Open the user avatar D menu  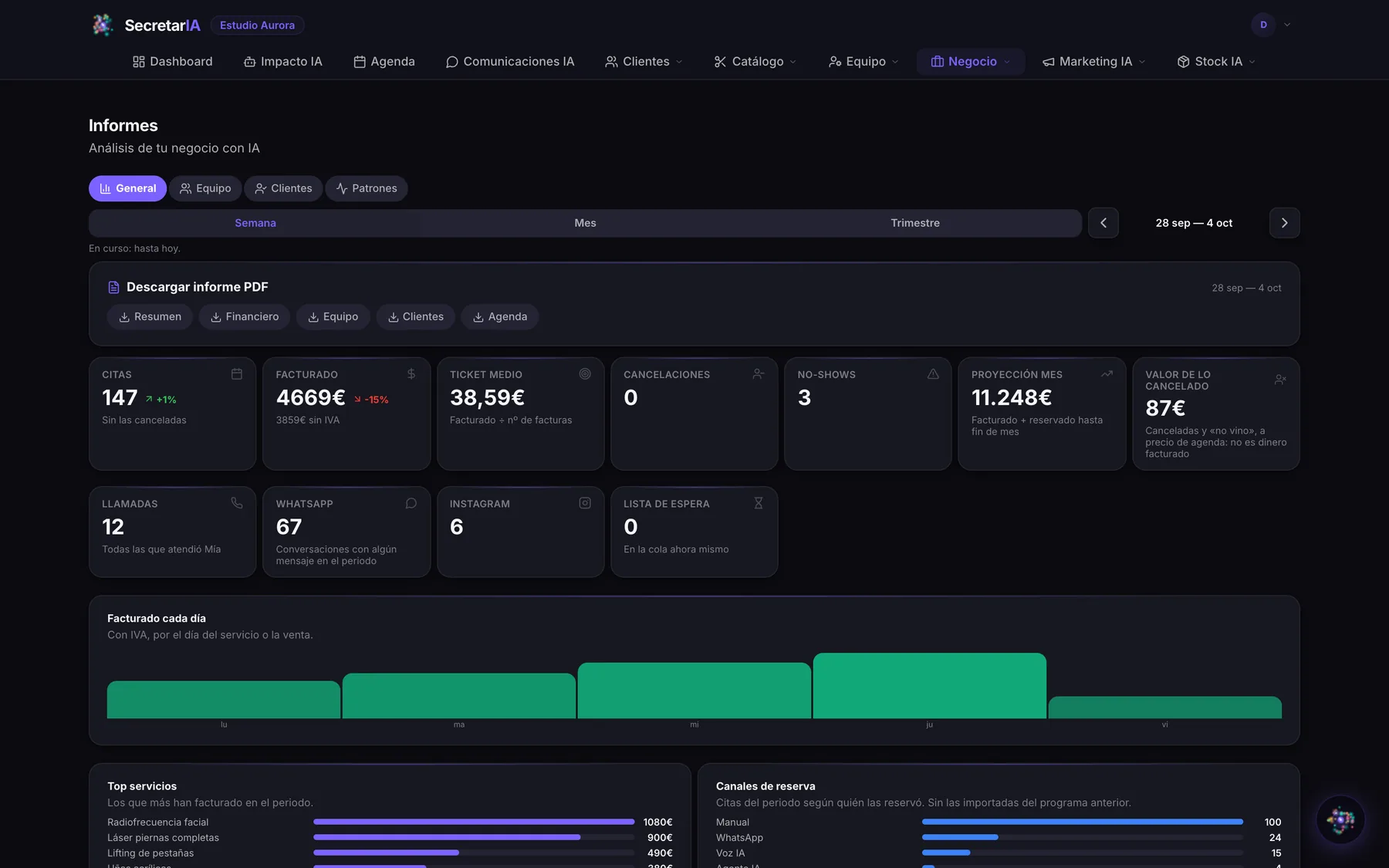(1271, 25)
